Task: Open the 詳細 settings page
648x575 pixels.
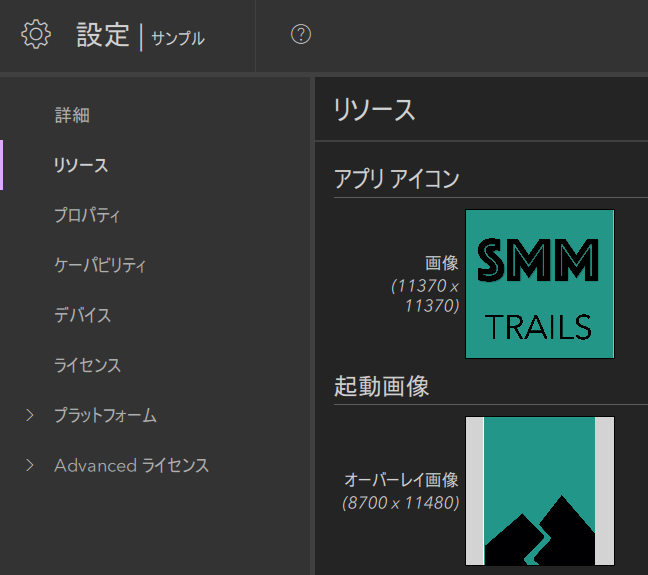Action: [x=72, y=115]
